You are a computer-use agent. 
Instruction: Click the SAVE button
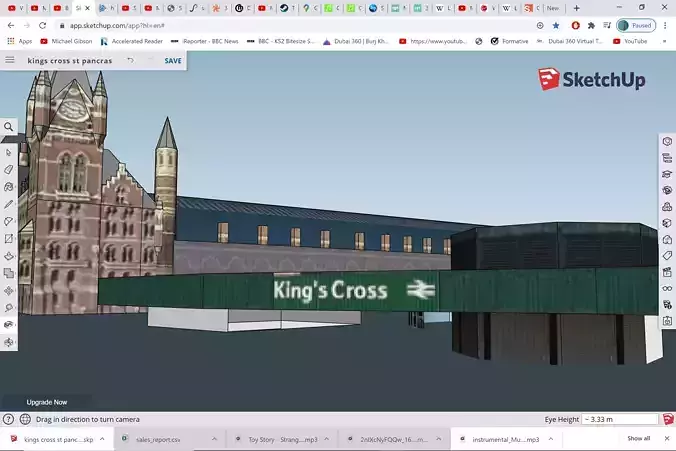tap(173, 61)
